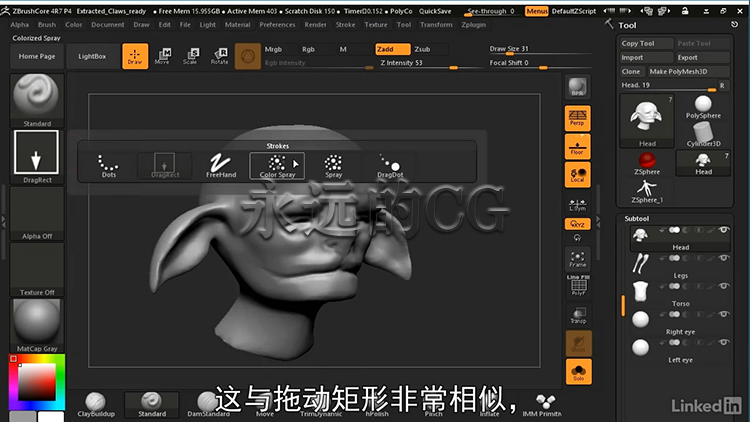Choose the FreeHand stroke
Screen dimensions: 750x422
coord(221,166)
